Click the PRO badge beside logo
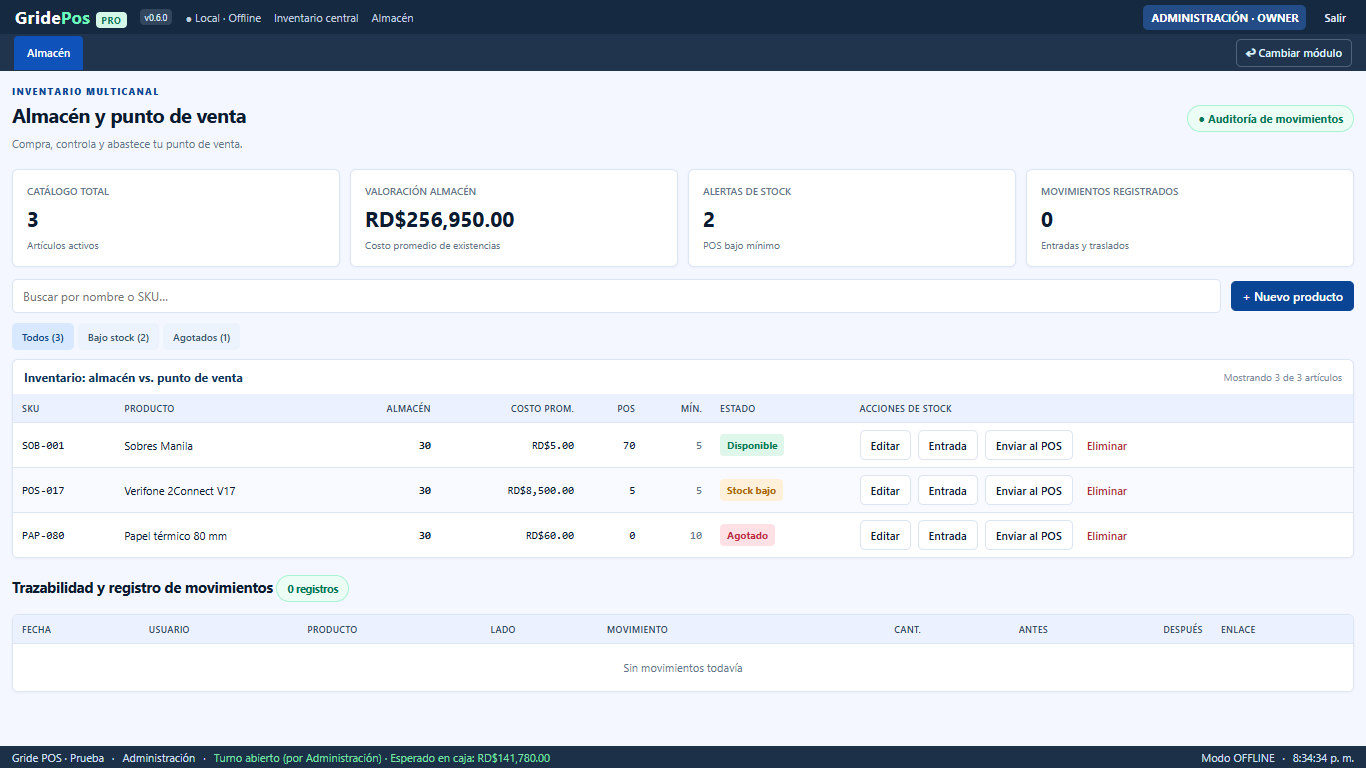 tap(112, 19)
